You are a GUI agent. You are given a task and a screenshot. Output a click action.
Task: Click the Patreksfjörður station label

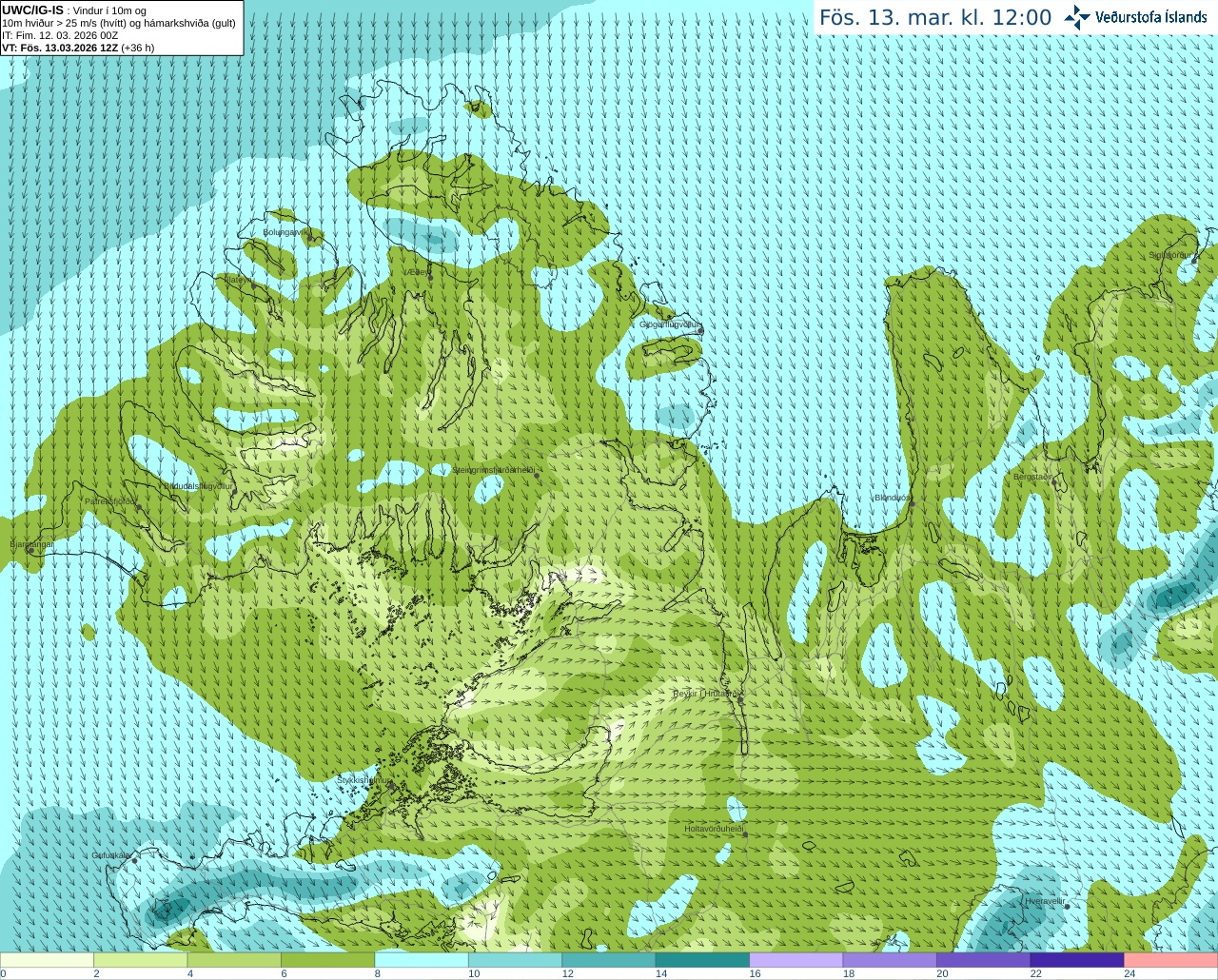[x=110, y=501]
